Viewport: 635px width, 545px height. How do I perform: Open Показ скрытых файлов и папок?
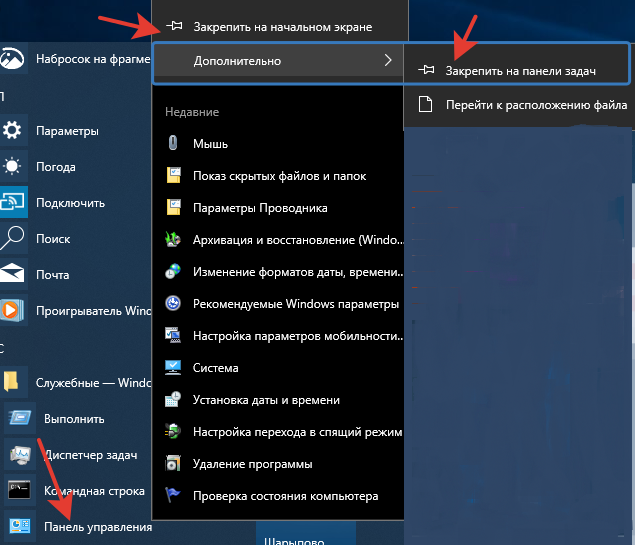pos(278,175)
